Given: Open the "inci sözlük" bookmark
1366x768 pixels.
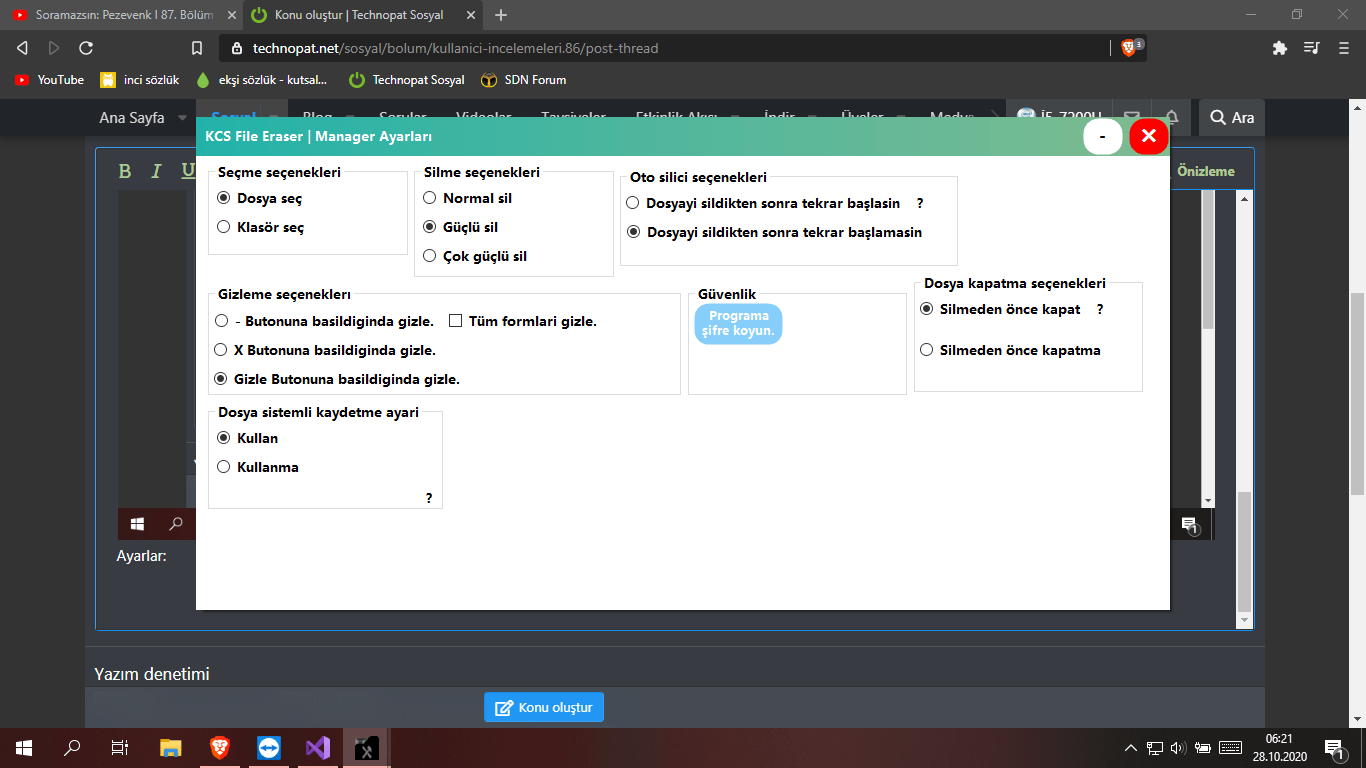Looking at the screenshot, I should (x=139, y=80).
